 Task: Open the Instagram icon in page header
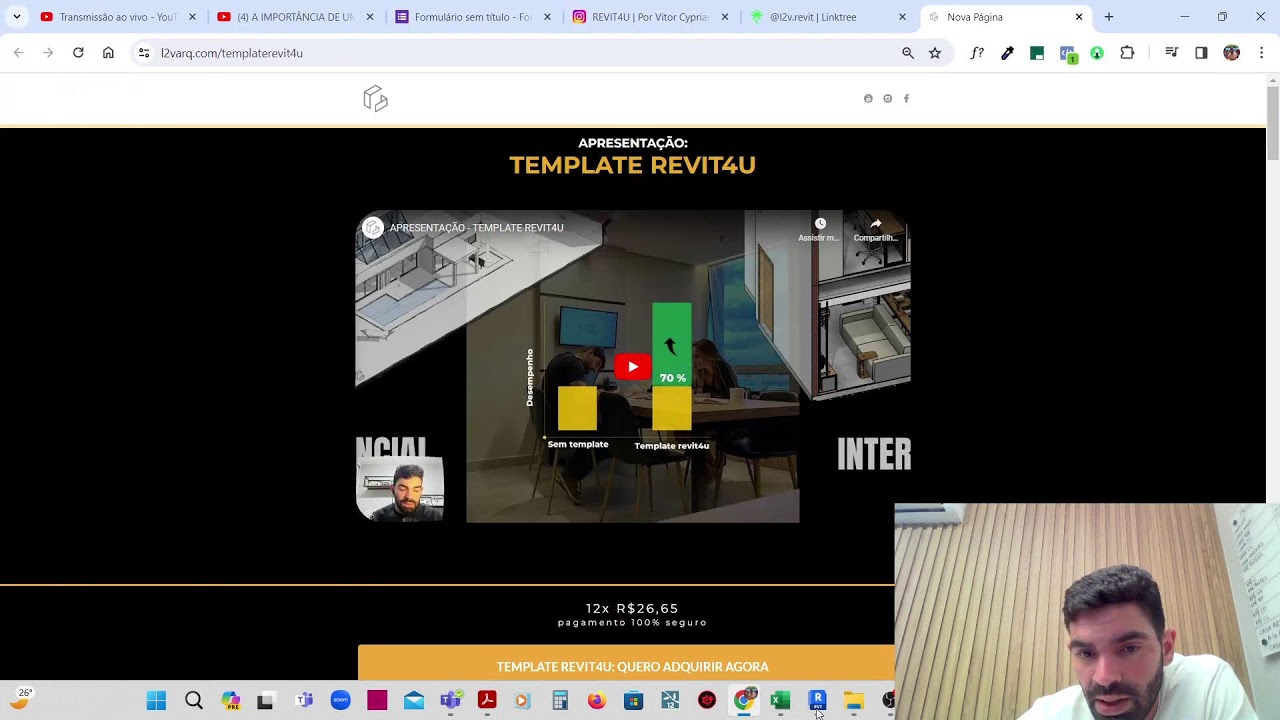pos(887,99)
